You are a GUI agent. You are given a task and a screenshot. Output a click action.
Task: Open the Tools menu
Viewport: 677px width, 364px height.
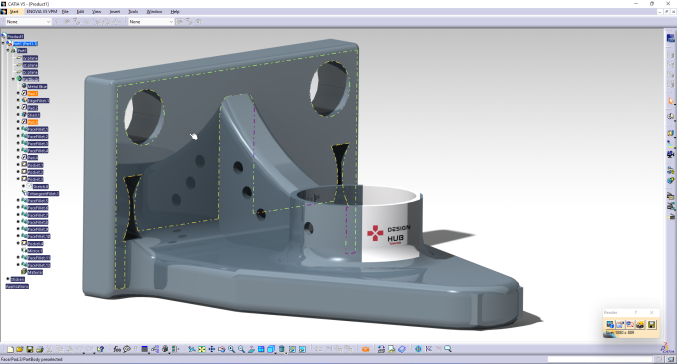pyautogui.click(x=133, y=12)
